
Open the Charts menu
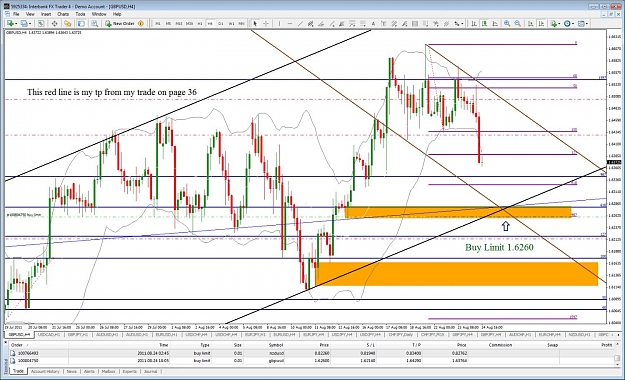pos(63,14)
